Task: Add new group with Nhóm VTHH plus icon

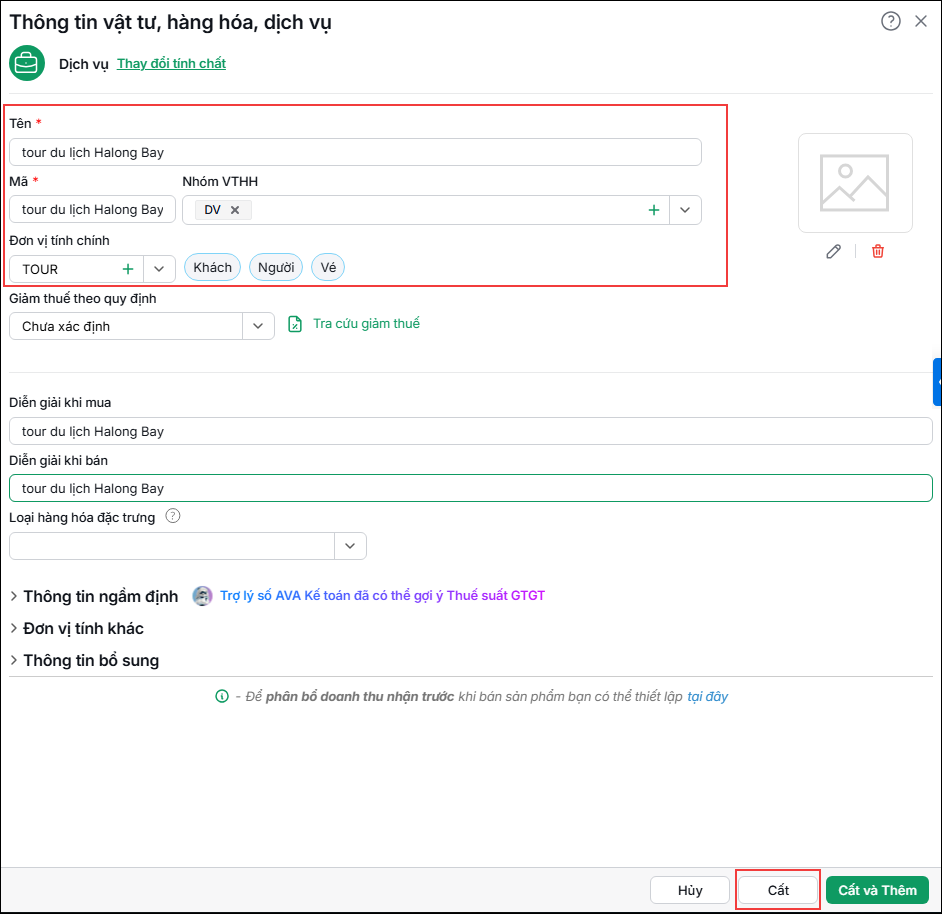Action: point(654,210)
